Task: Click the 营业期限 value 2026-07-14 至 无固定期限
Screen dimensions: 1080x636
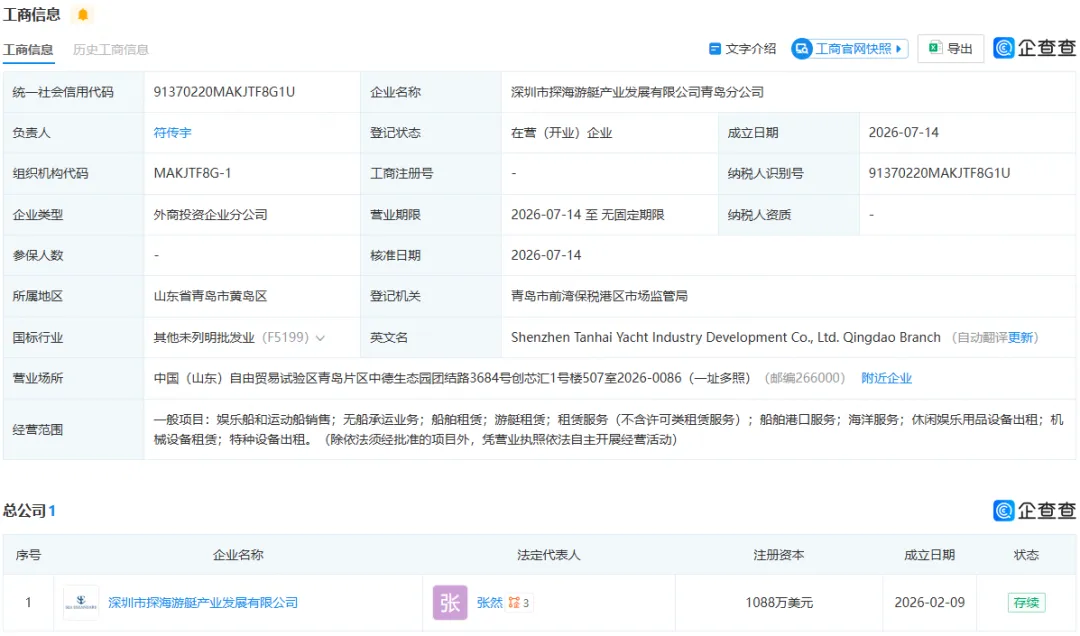Action: (x=588, y=215)
